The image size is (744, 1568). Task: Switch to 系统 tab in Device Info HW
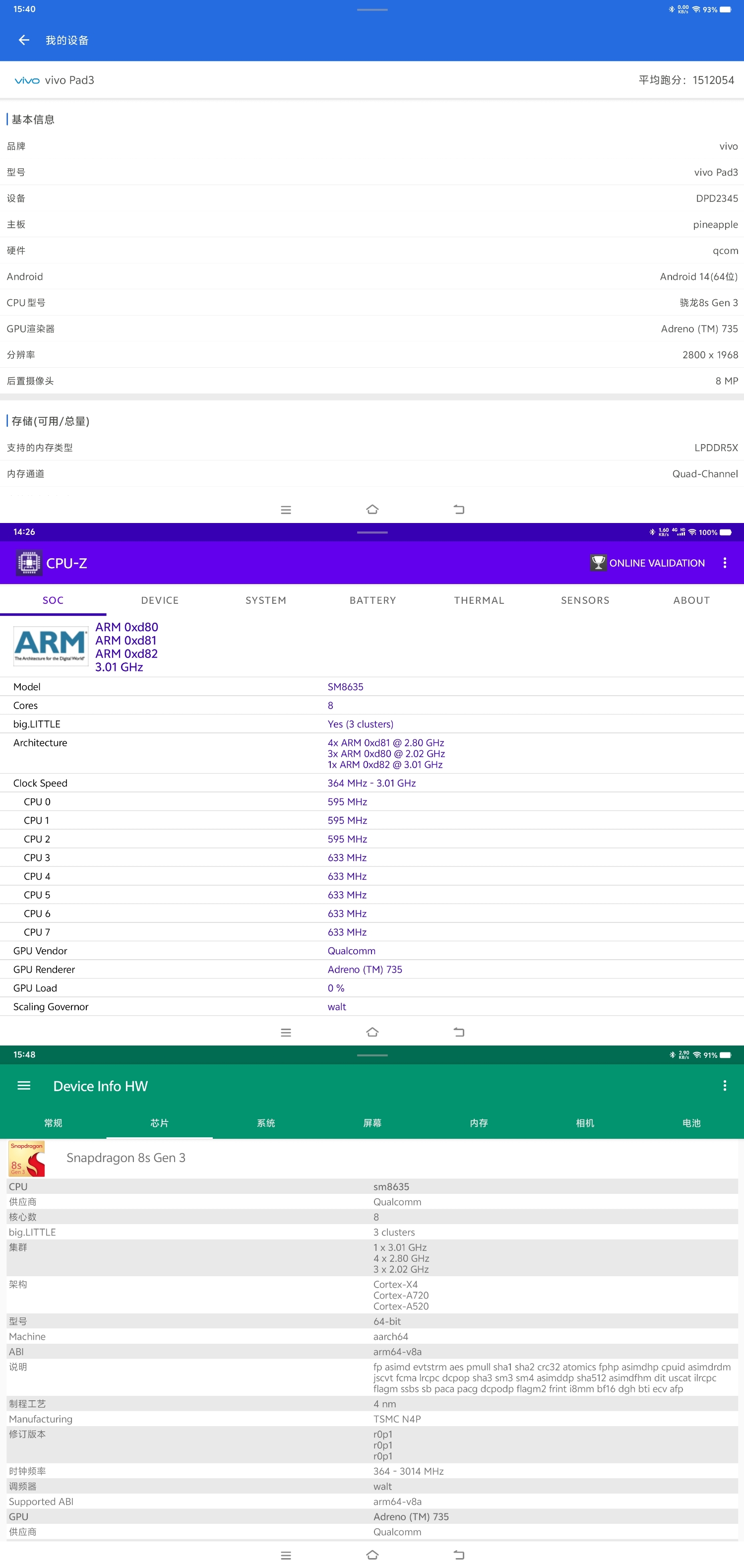[x=266, y=1123]
